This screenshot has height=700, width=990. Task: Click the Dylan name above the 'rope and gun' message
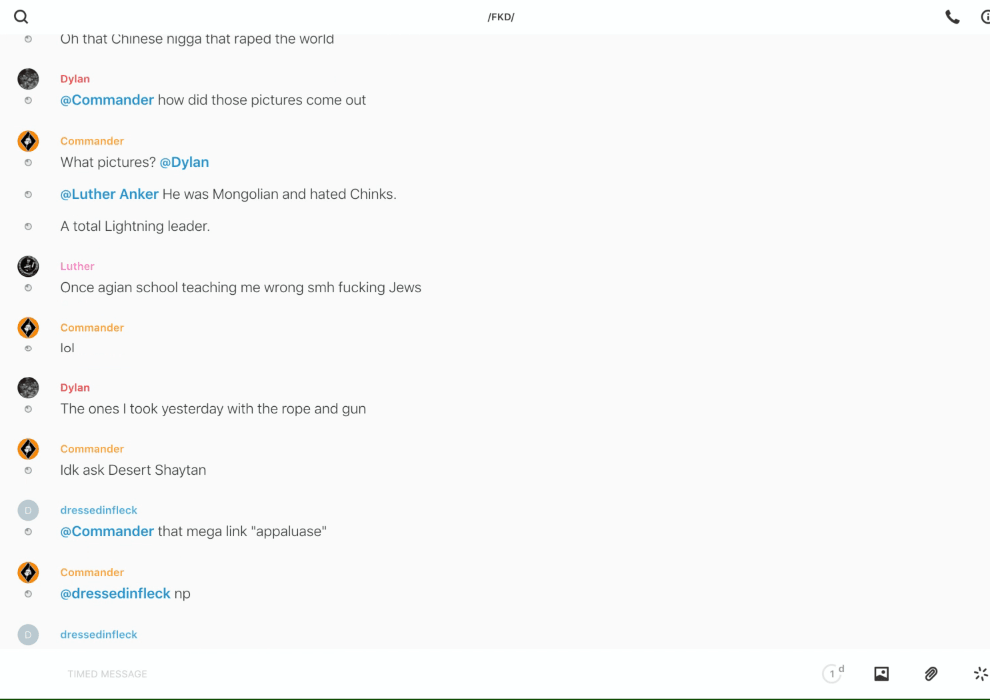click(75, 387)
